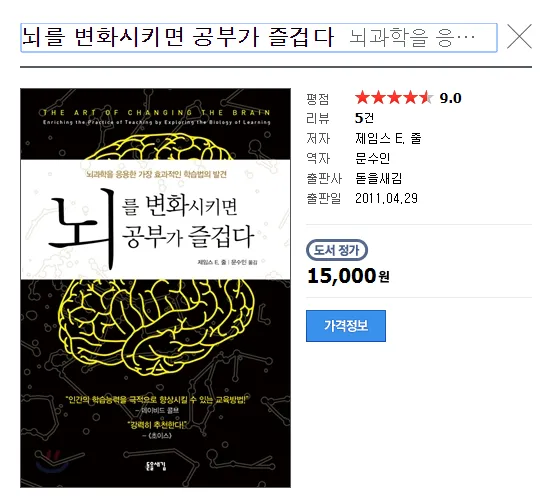Open the 5건 review count link
Image resolution: width=546 pixels, height=503 pixels.
[364, 118]
